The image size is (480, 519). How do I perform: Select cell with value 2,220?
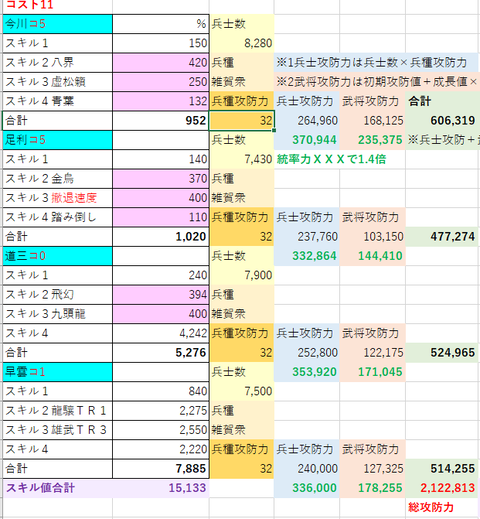(161, 449)
